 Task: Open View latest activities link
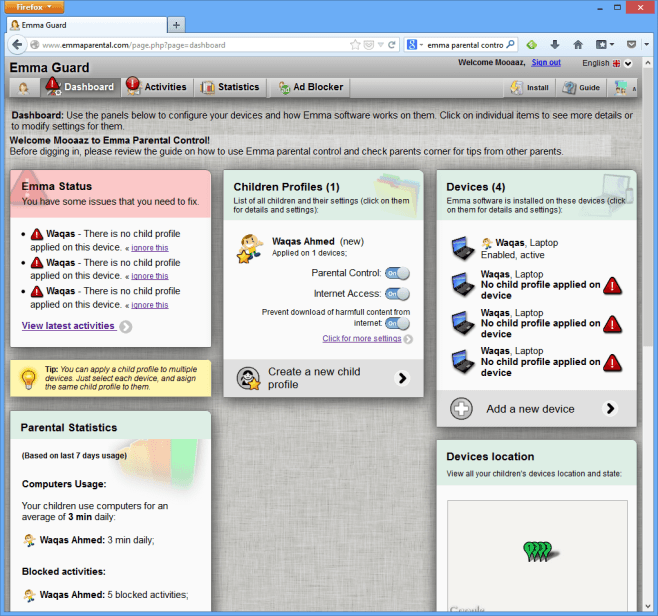[68, 326]
